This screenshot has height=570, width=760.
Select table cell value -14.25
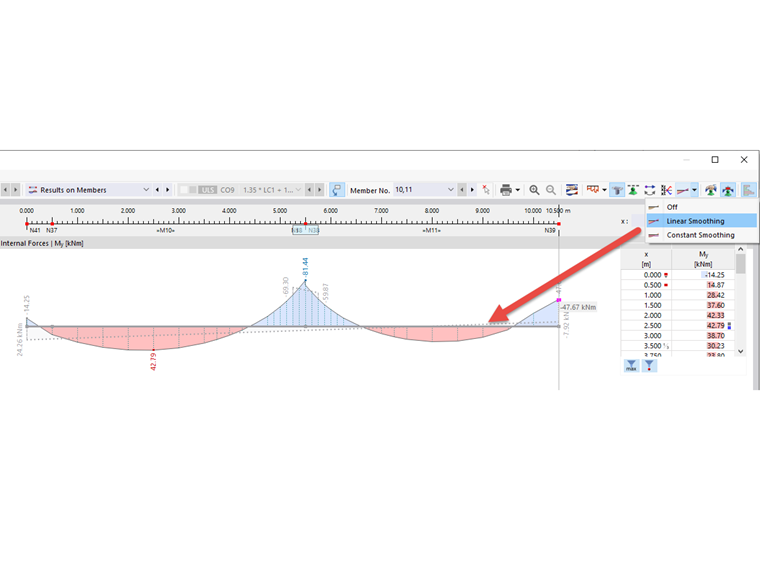point(703,275)
